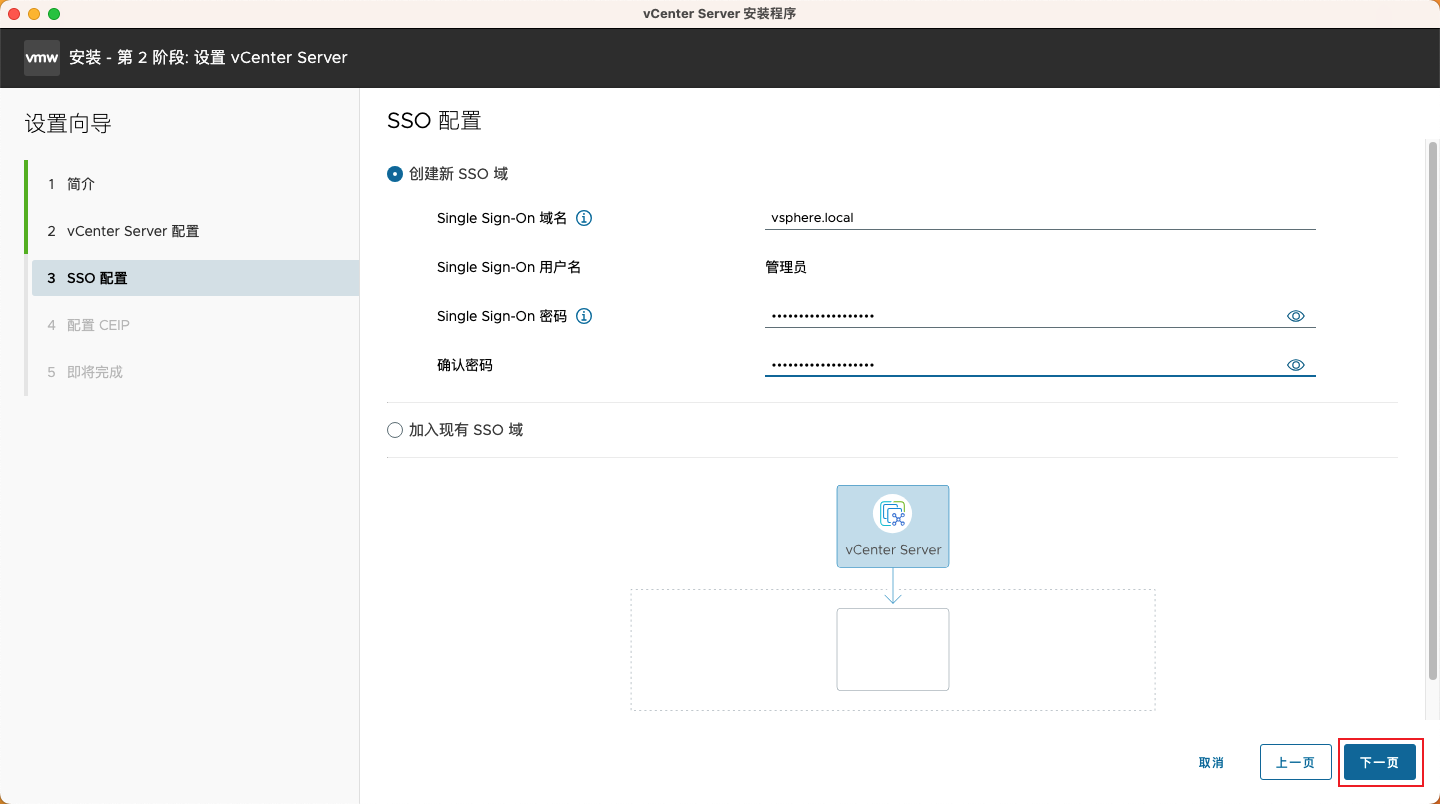Show 确认密码 with eye icon
The height and width of the screenshot is (804, 1440).
click(x=1296, y=365)
